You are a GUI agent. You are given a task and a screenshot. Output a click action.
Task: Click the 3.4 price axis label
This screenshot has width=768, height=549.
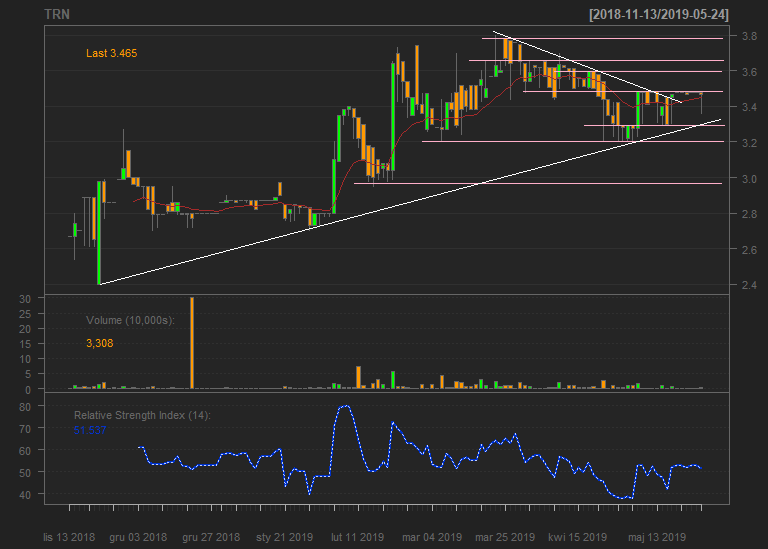tap(749, 107)
